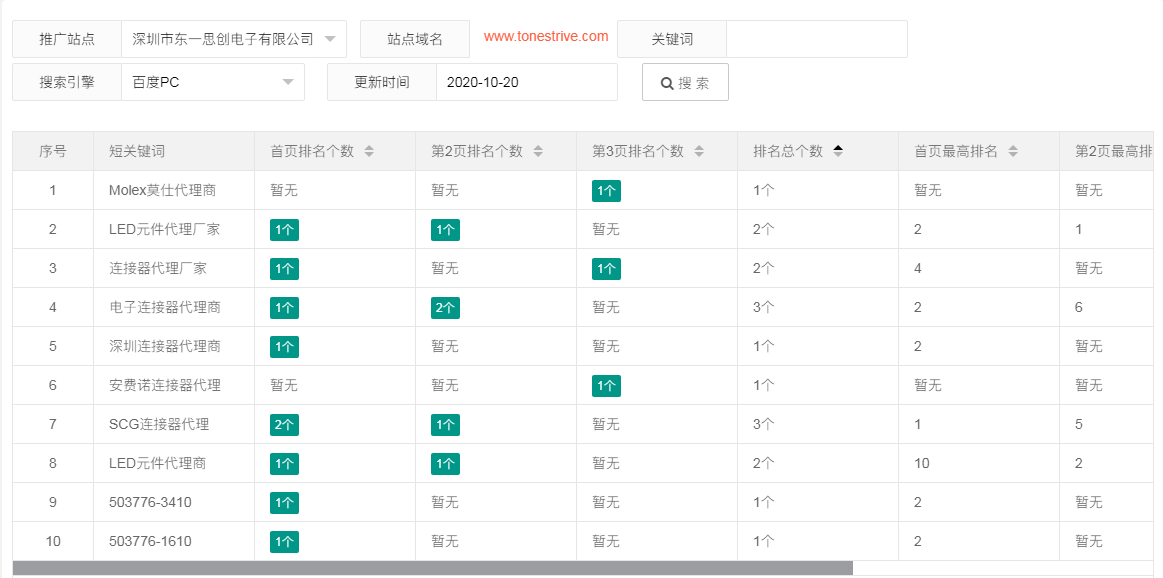The image size is (1163, 578).
Task: Click the 1个 badge for Molex莫仕代理商
Action: click(x=606, y=190)
